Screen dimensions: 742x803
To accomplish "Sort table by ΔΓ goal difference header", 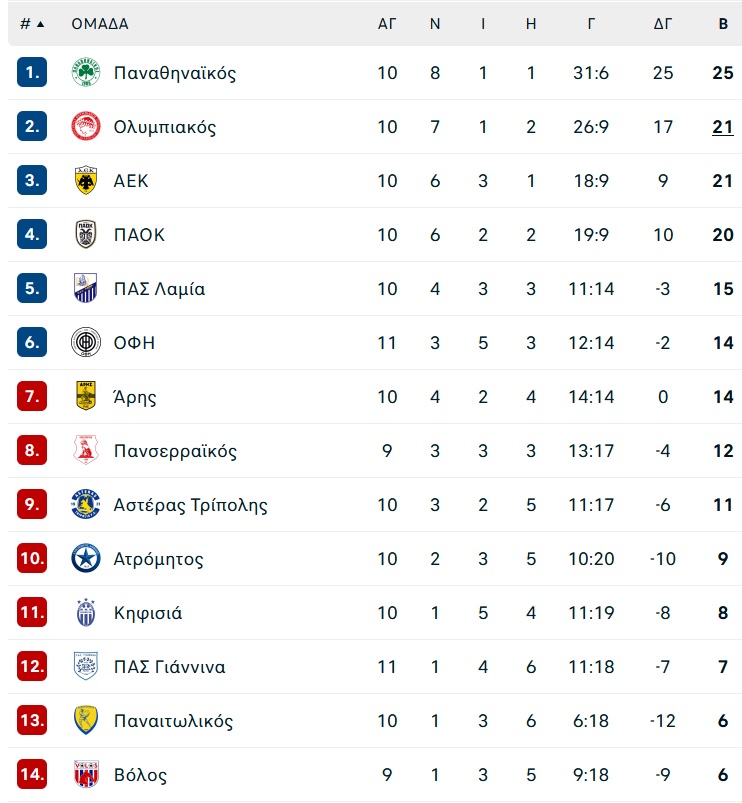I will pos(663,24).
